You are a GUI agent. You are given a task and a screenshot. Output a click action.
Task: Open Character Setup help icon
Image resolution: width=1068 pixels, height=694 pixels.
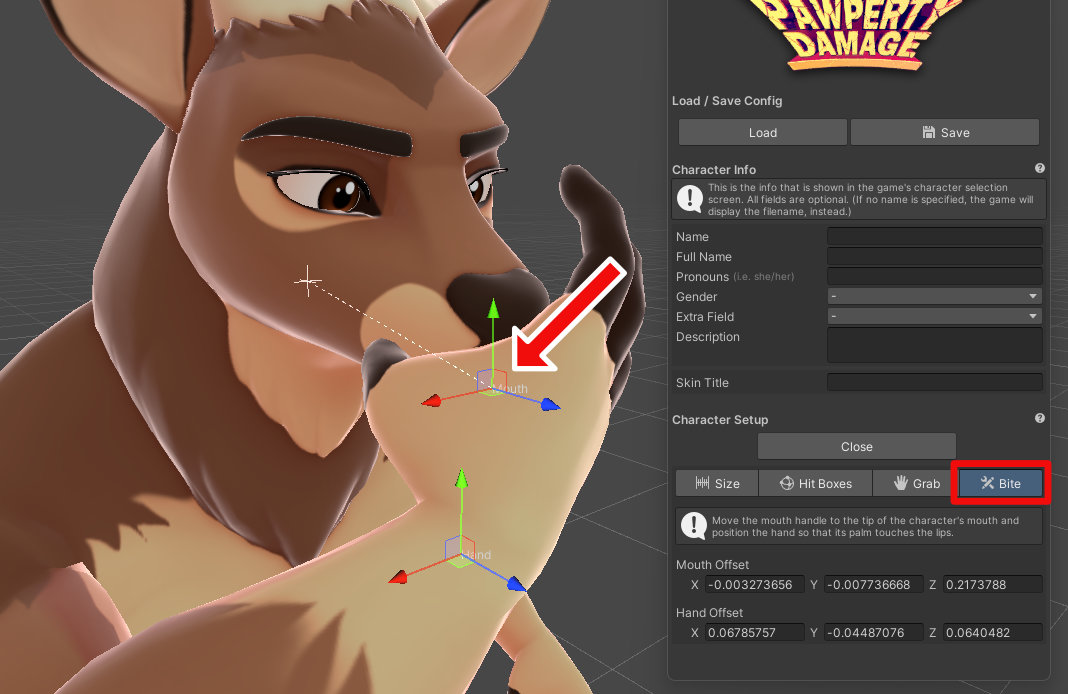[1039, 418]
